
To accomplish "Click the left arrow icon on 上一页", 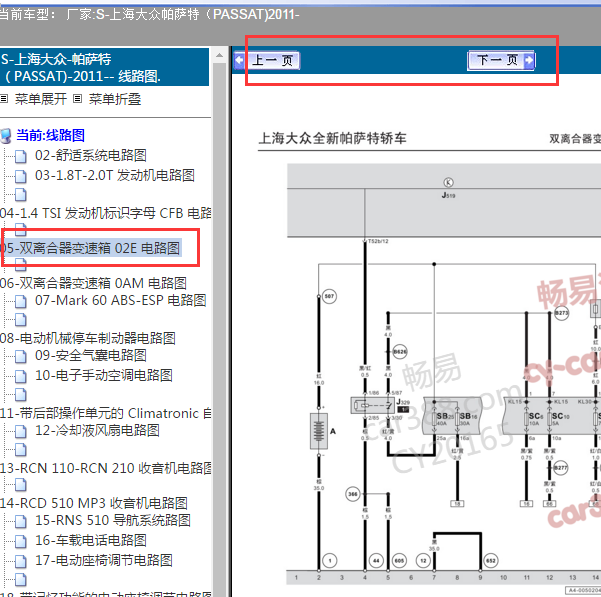I will (x=240, y=60).
